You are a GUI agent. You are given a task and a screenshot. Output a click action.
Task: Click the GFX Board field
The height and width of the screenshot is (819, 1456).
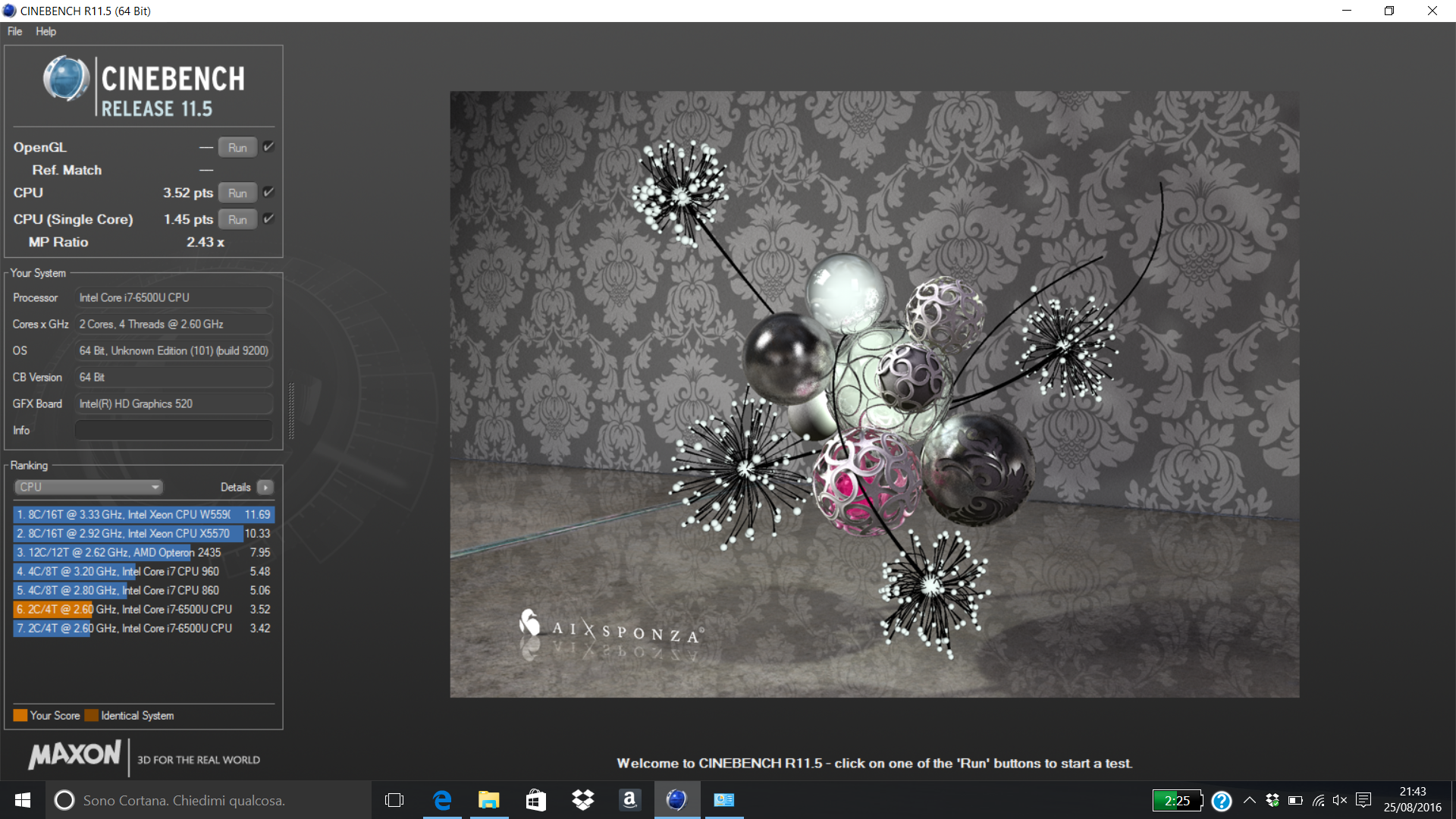point(174,403)
